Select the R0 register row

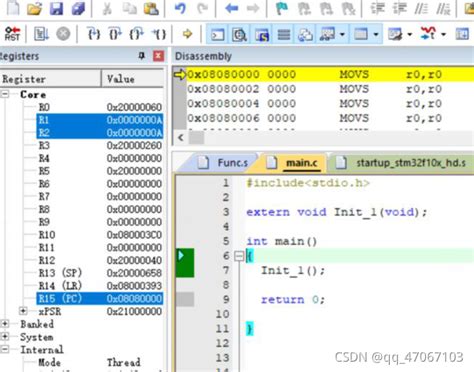pos(100,107)
